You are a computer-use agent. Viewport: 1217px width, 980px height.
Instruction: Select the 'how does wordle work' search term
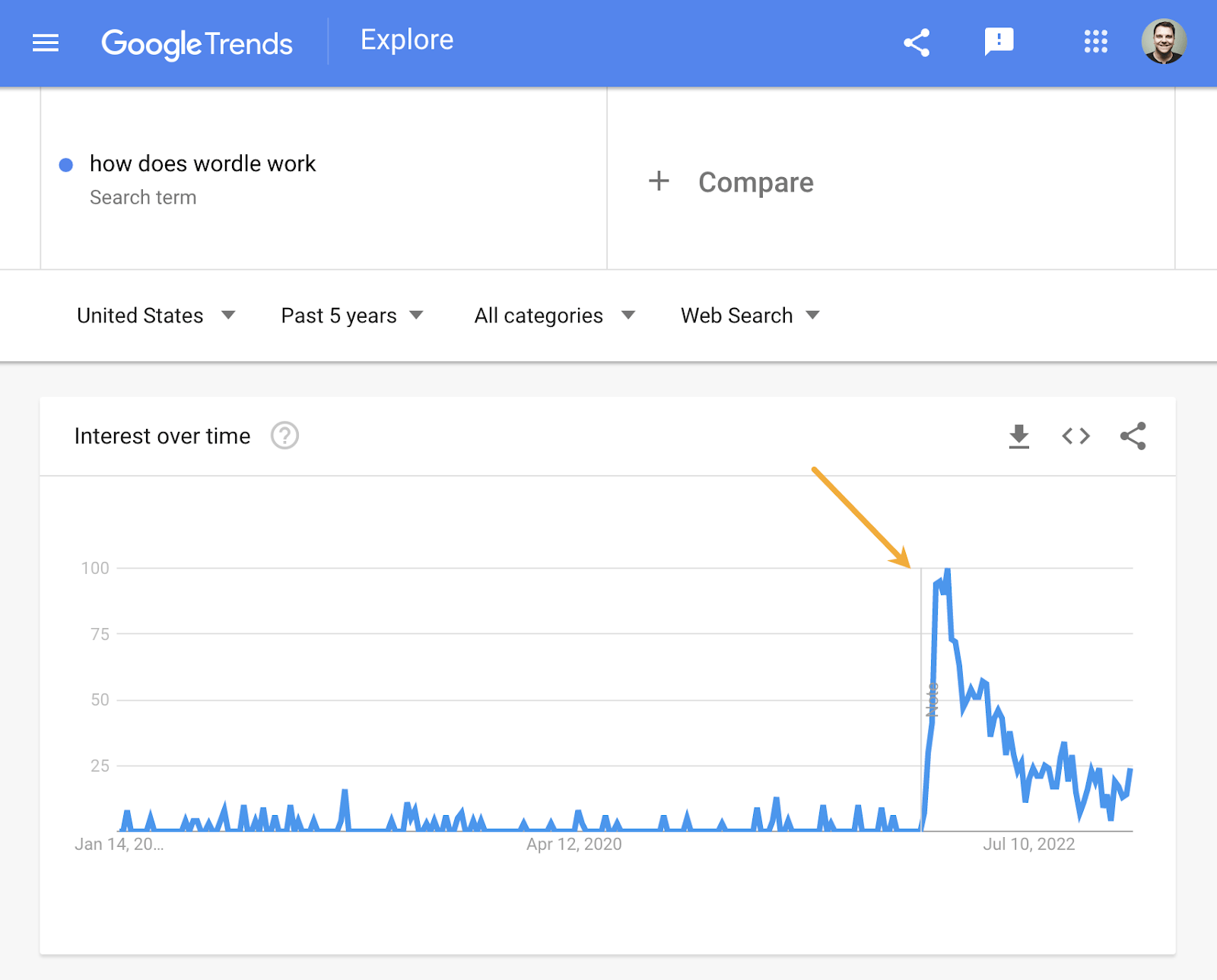click(202, 163)
